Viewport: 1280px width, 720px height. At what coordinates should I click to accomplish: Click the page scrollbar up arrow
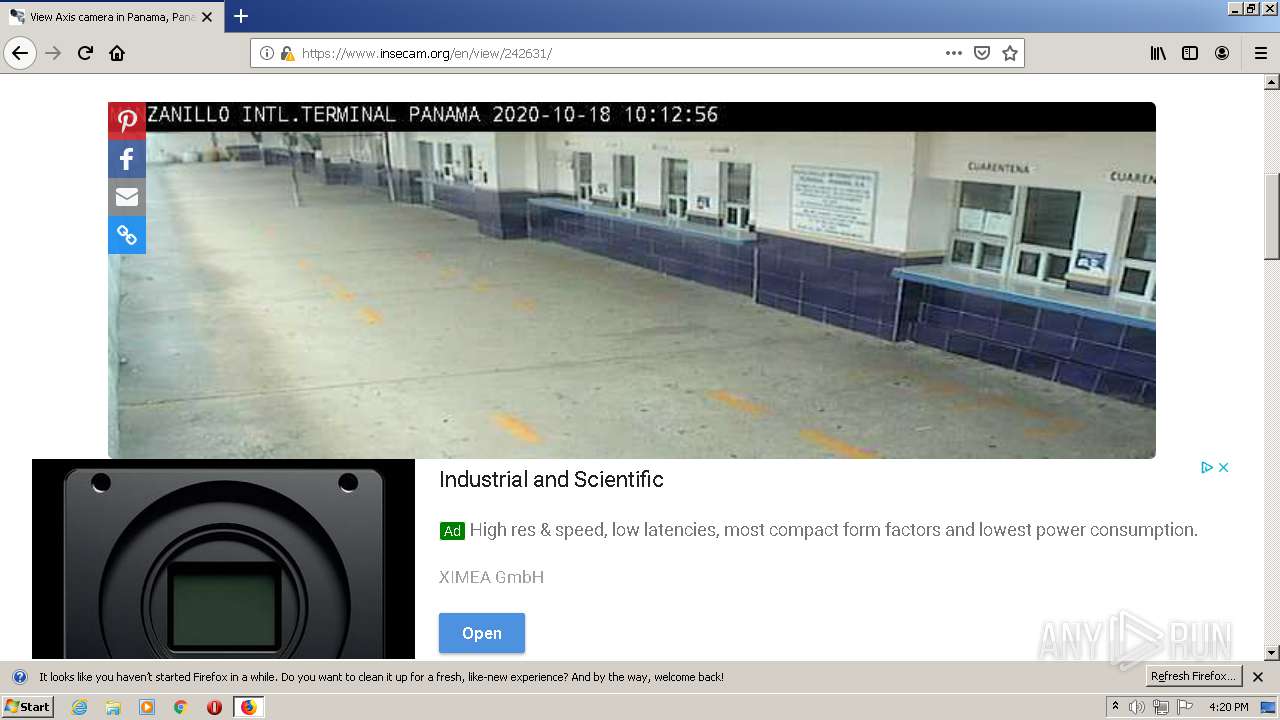coord(1272,83)
